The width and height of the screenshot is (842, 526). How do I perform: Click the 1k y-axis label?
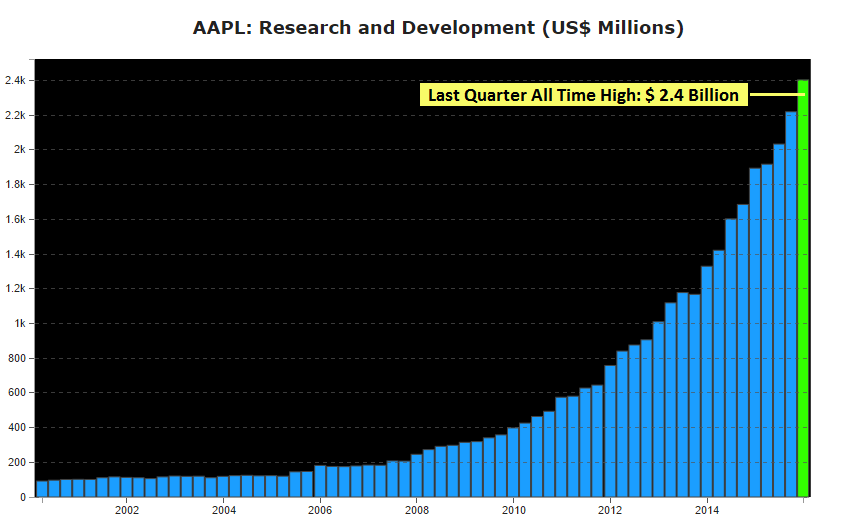tap(20, 324)
